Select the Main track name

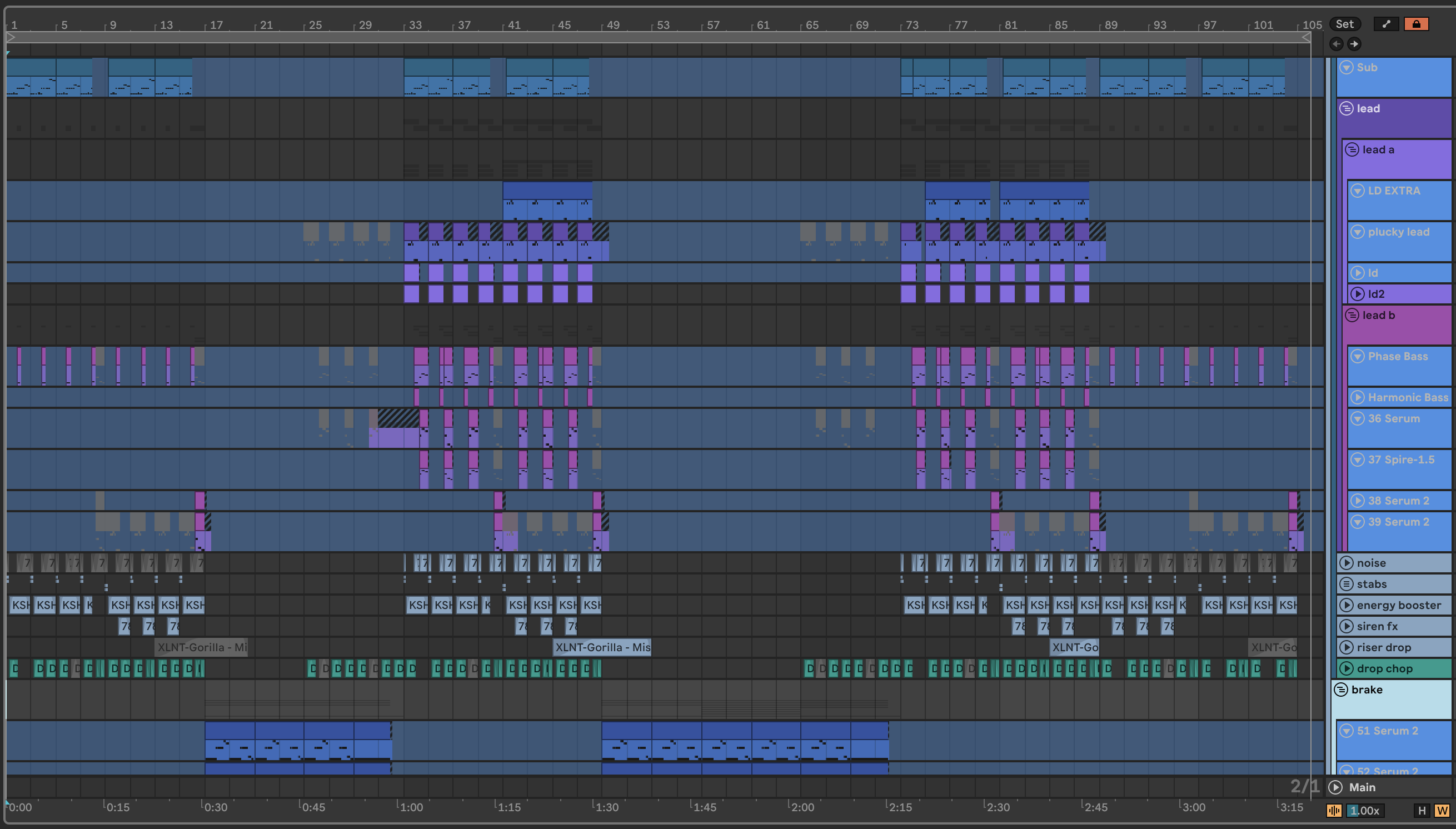1362,787
